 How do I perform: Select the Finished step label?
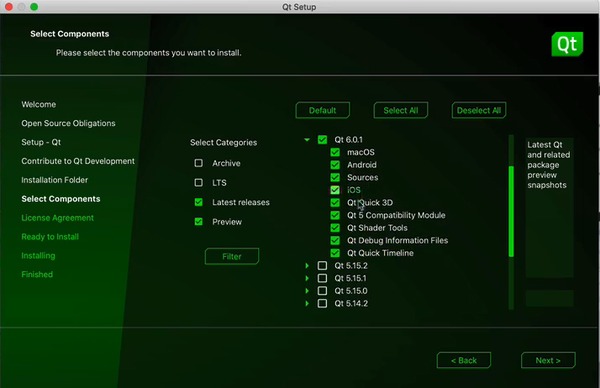(x=37, y=274)
